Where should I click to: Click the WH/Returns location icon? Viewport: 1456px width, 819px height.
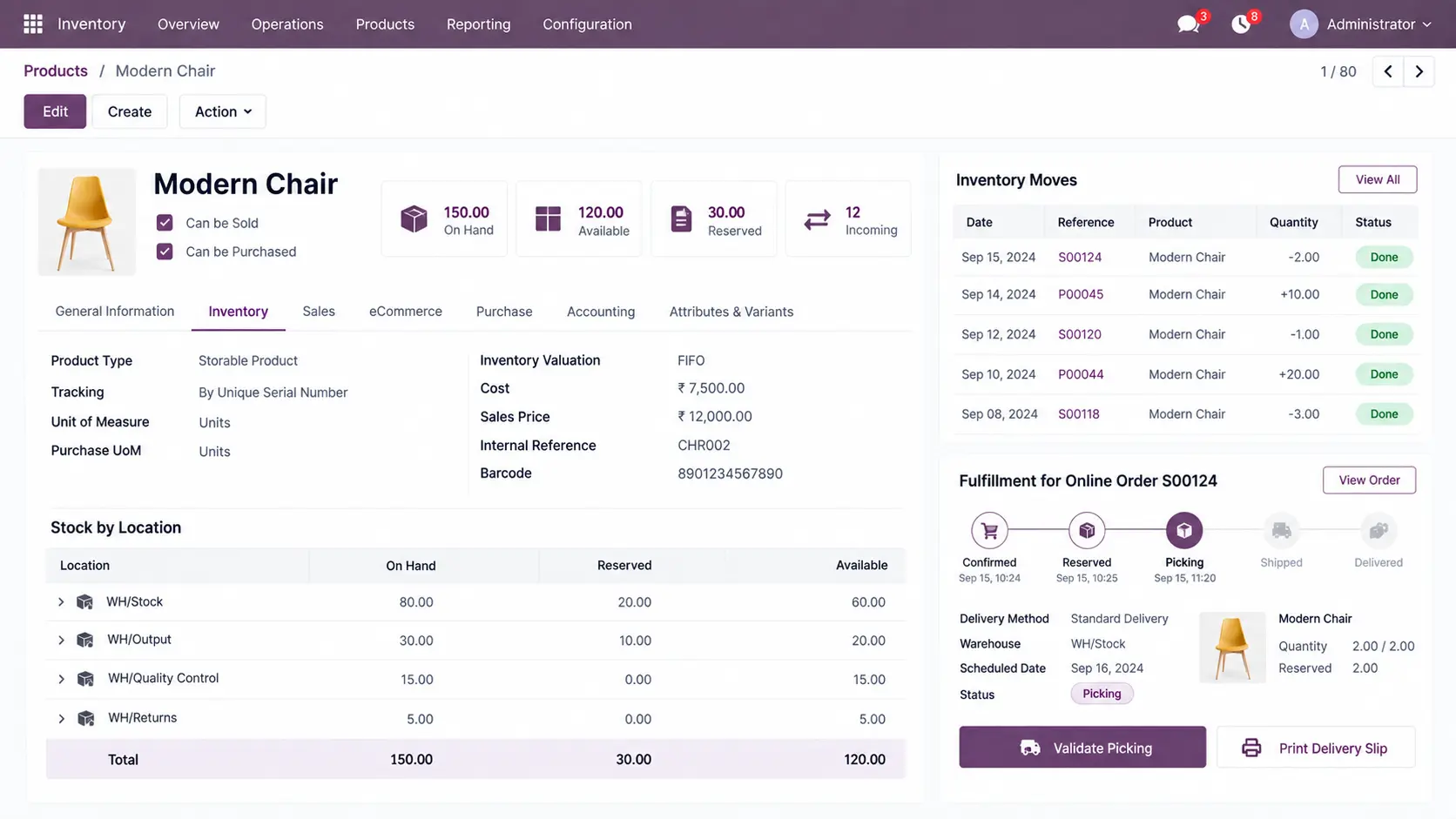coord(85,719)
